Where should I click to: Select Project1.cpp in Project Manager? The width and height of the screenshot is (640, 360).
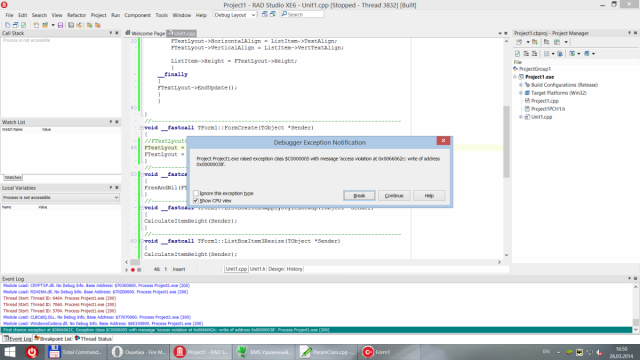pos(544,101)
